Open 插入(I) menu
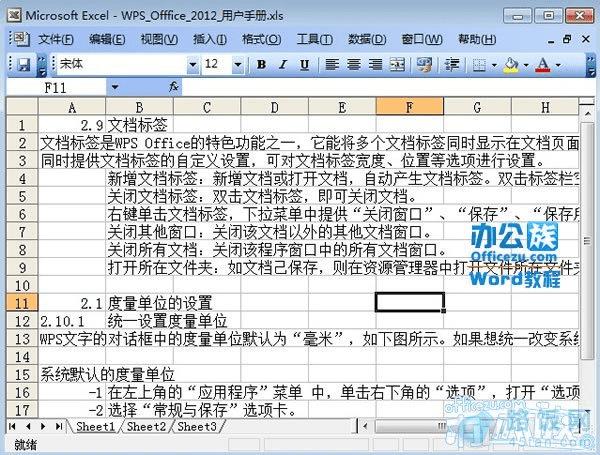This screenshot has height=455, width=600. [210, 39]
